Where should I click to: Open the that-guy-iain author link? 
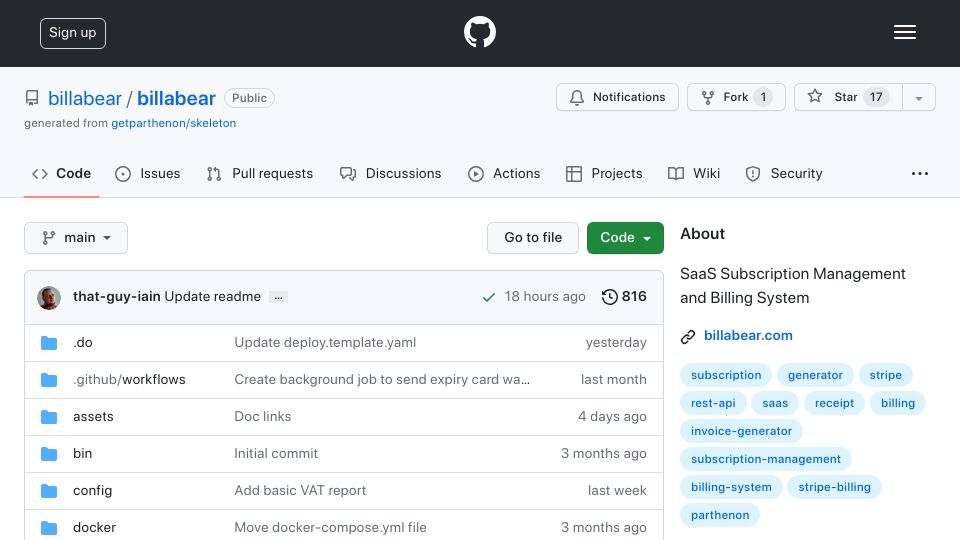[x=116, y=297]
